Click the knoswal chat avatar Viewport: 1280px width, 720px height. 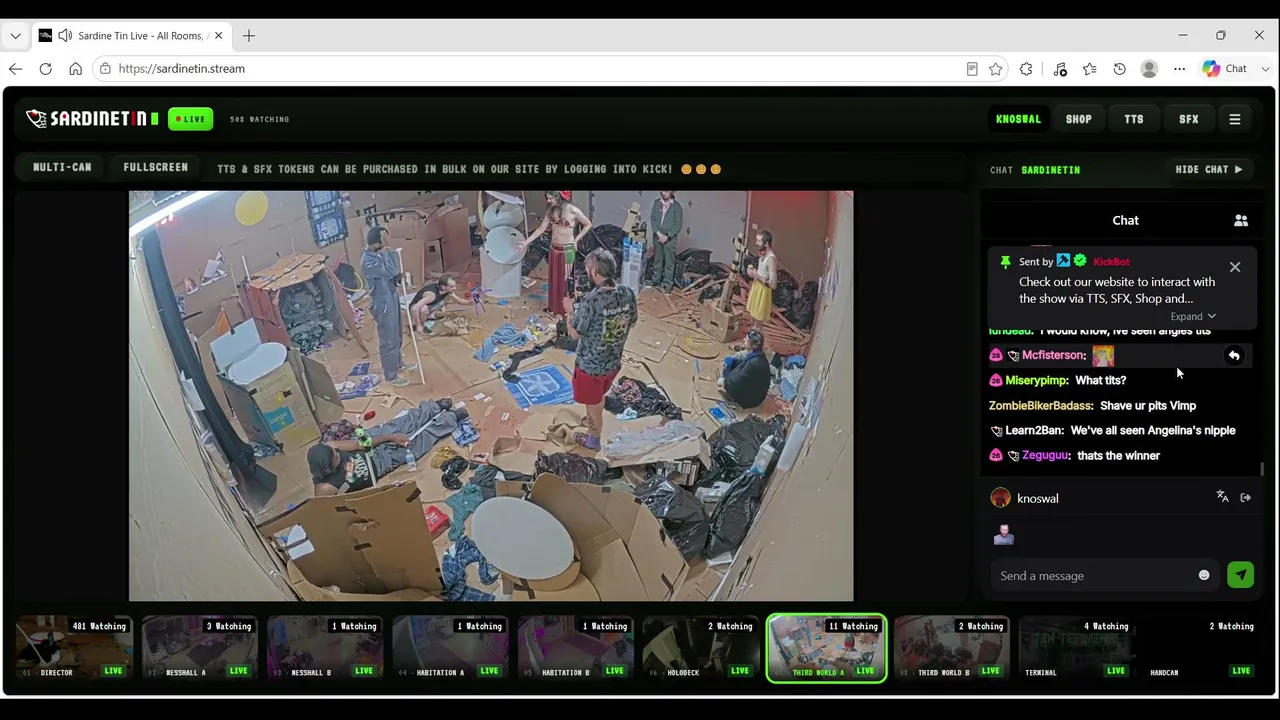tap(1000, 498)
